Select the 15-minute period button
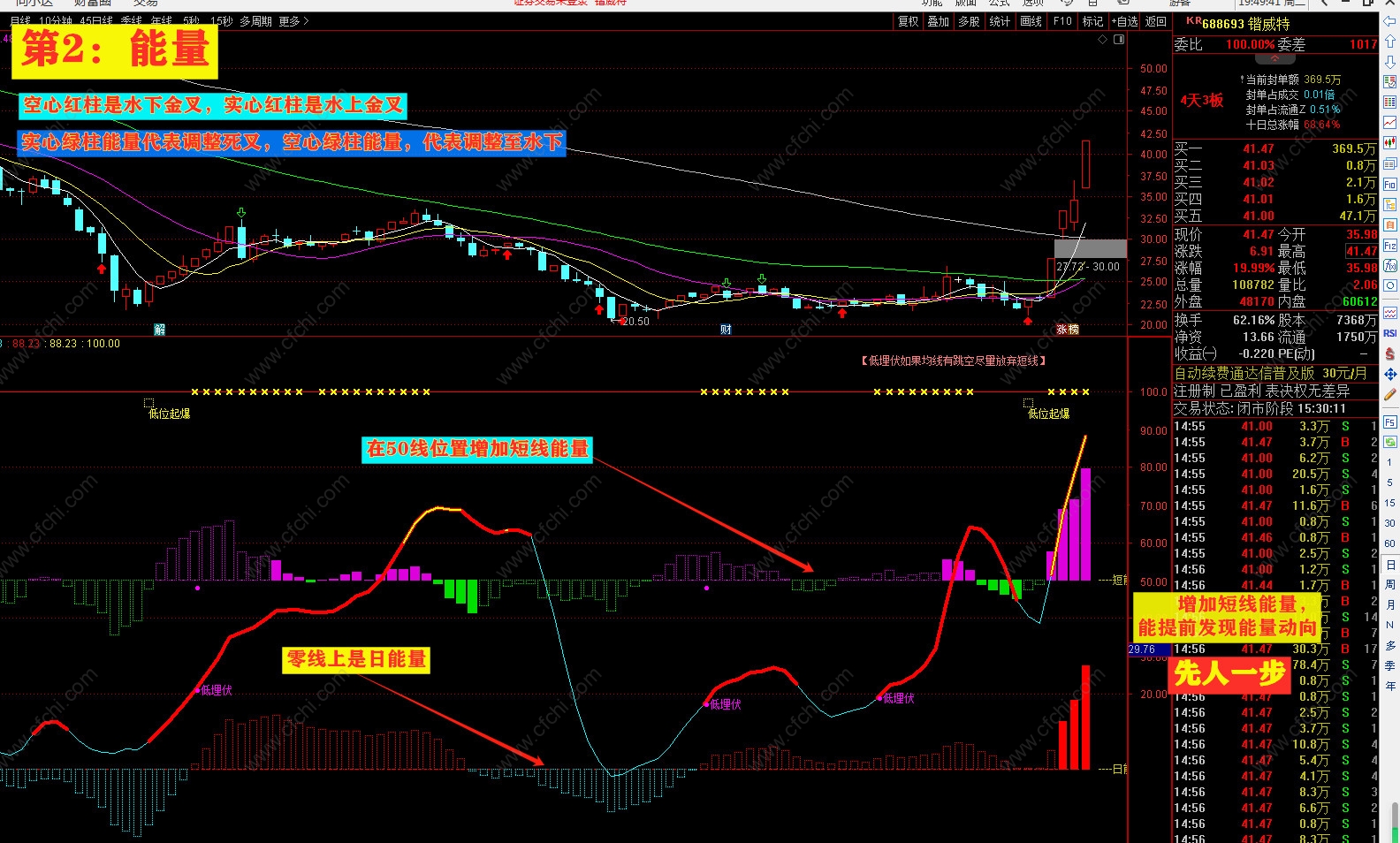 click(x=1389, y=503)
